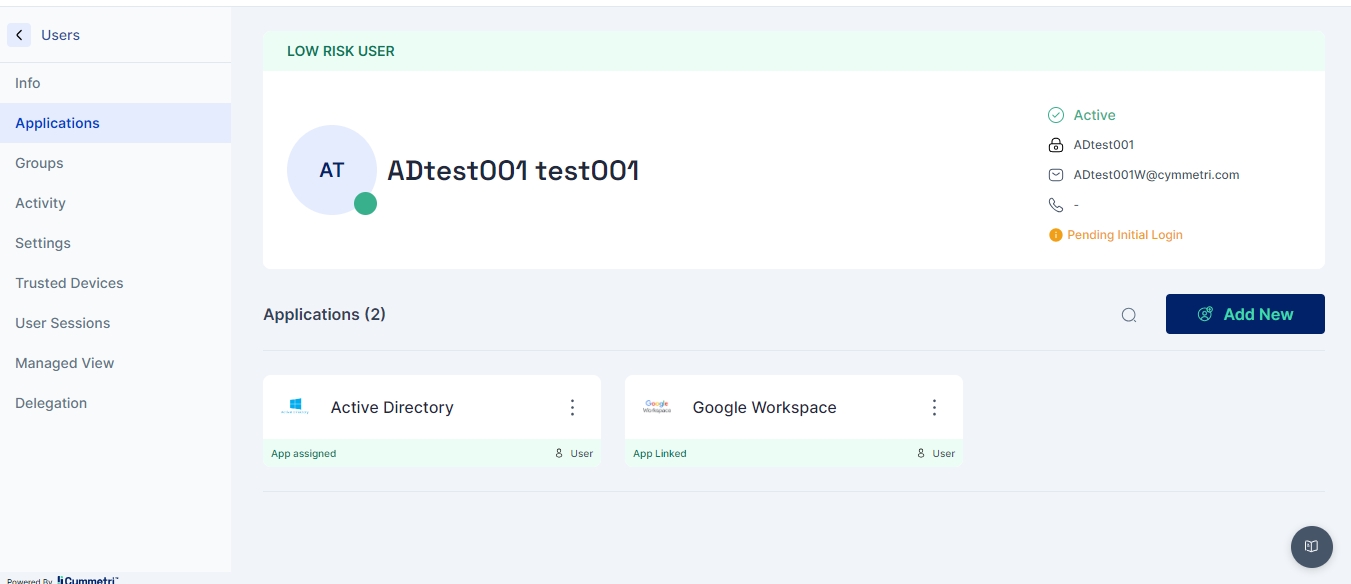
Task: Click the green Active status checkmark icon
Action: point(1055,115)
